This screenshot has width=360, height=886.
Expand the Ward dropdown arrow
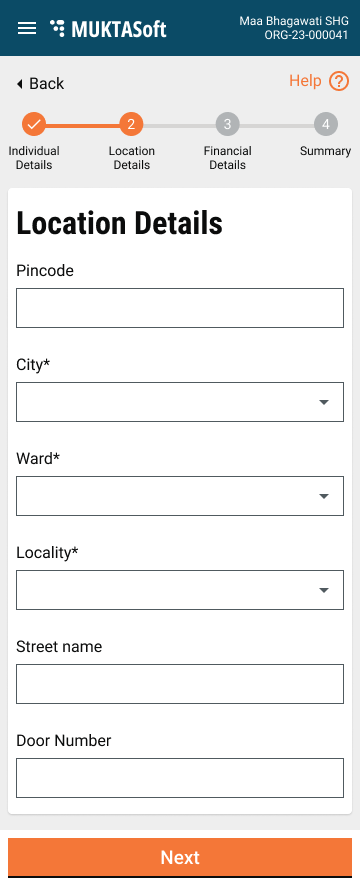pyautogui.click(x=324, y=496)
